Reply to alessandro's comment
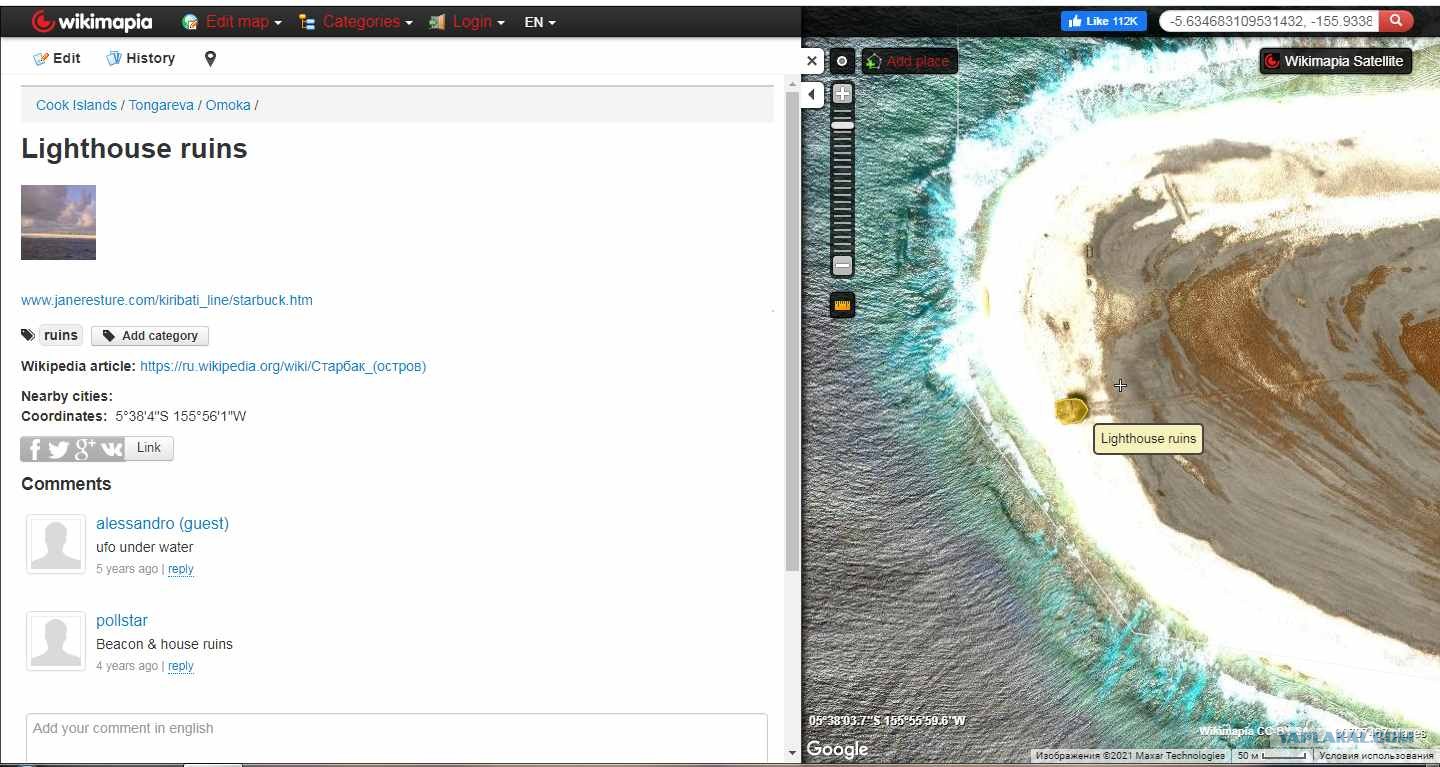The height and width of the screenshot is (767, 1440). pyautogui.click(x=181, y=569)
